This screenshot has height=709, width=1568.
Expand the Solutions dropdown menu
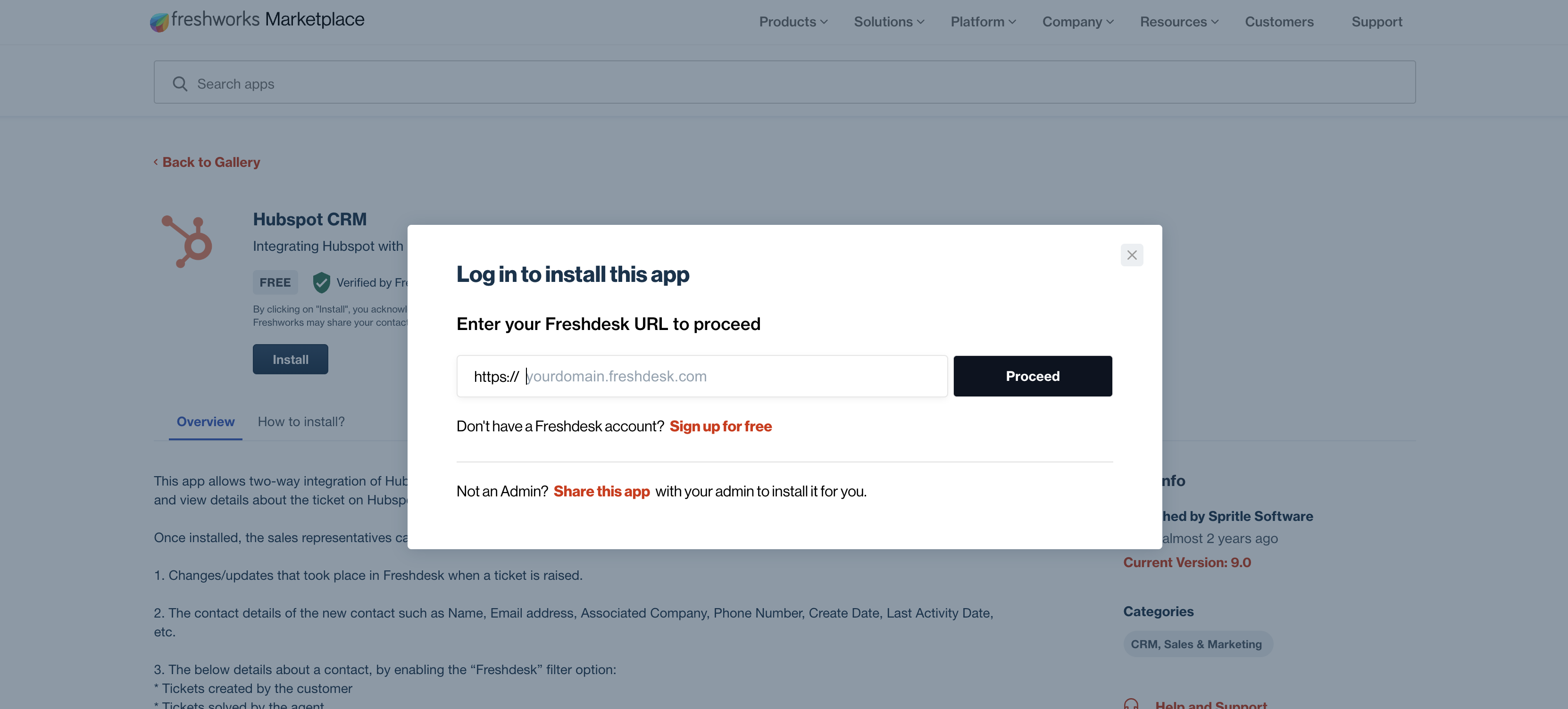pos(889,22)
